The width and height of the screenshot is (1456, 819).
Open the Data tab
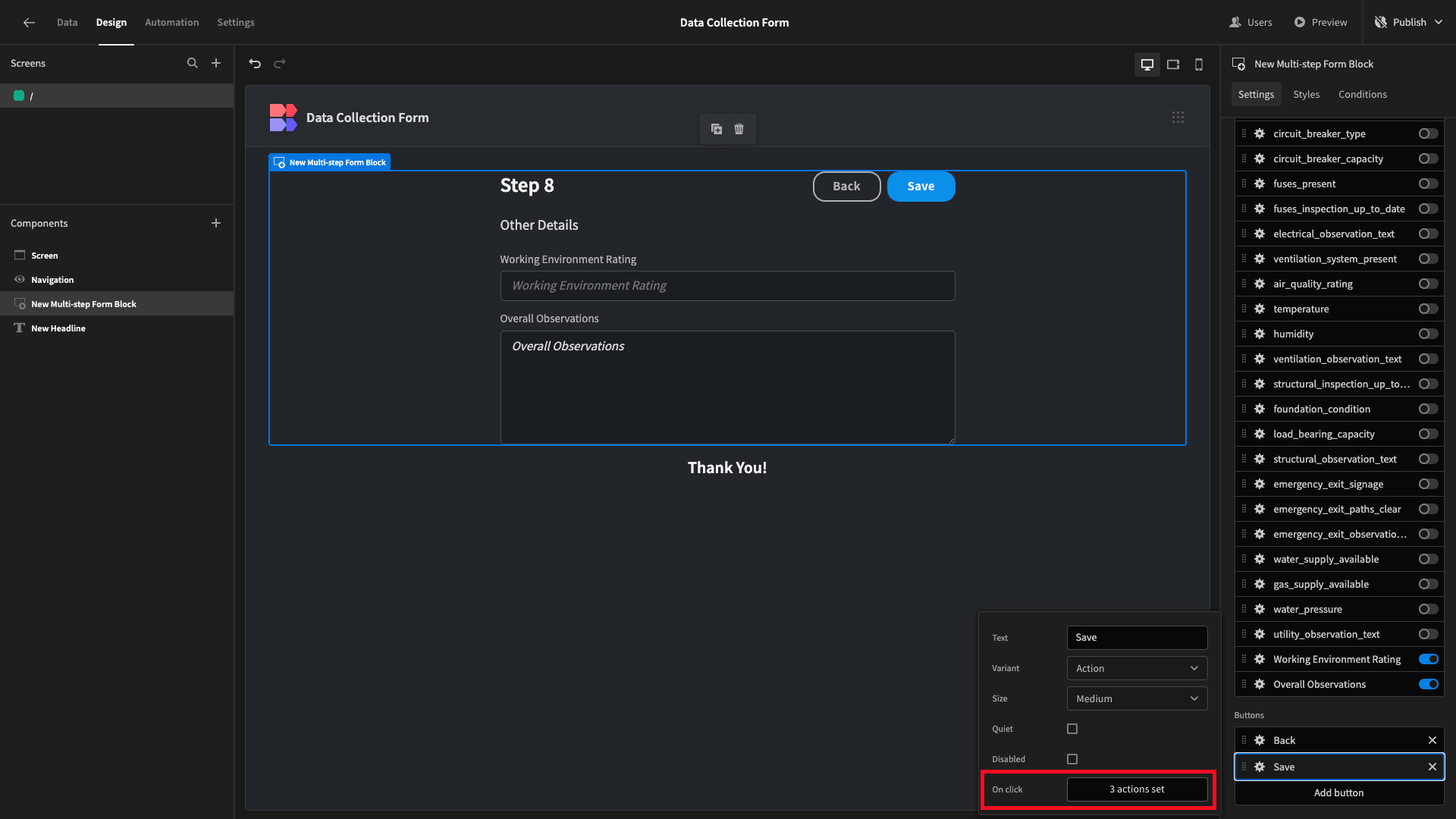click(67, 23)
